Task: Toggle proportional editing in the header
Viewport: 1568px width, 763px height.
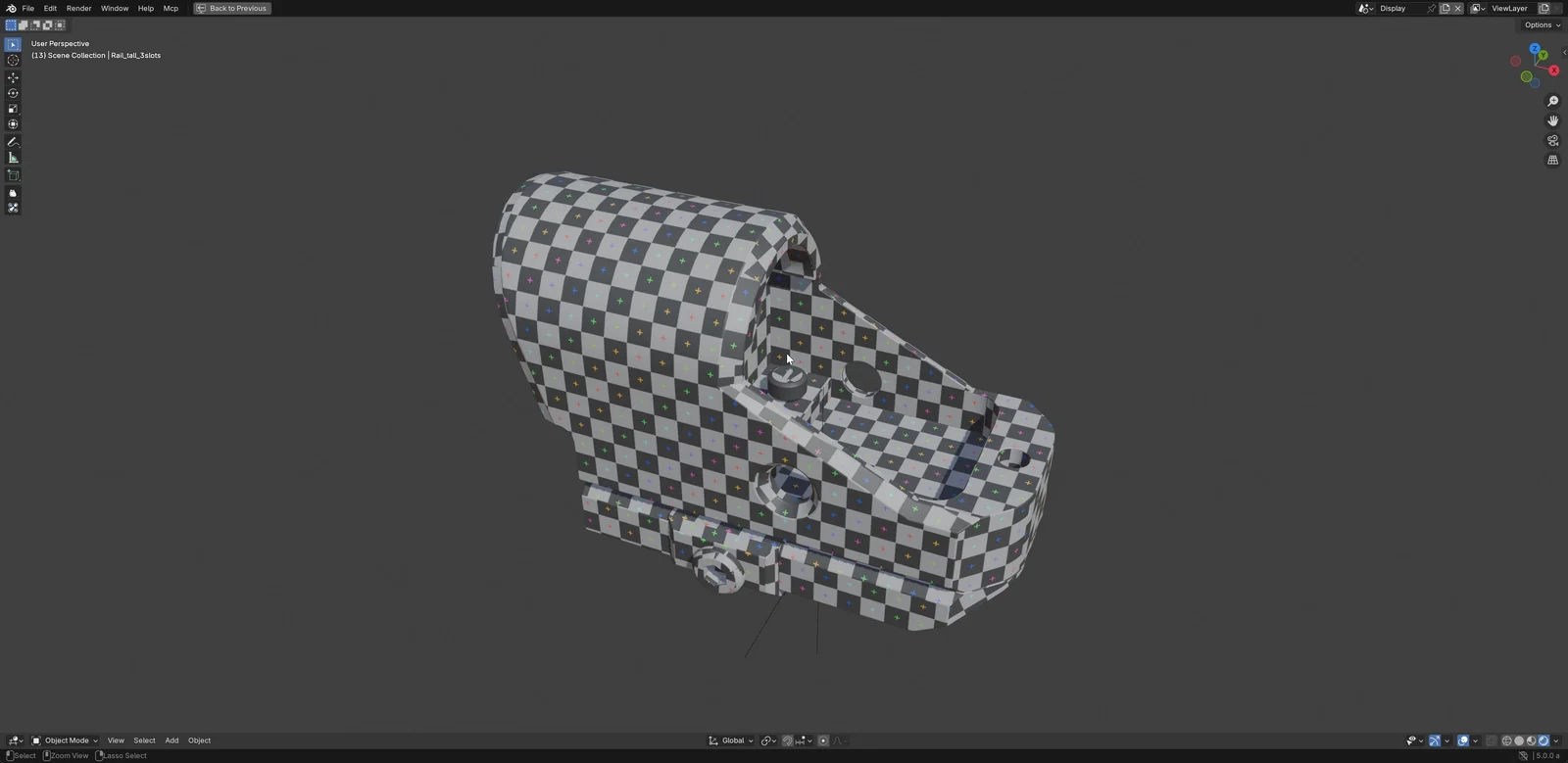Action: pyautogui.click(x=823, y=740)
